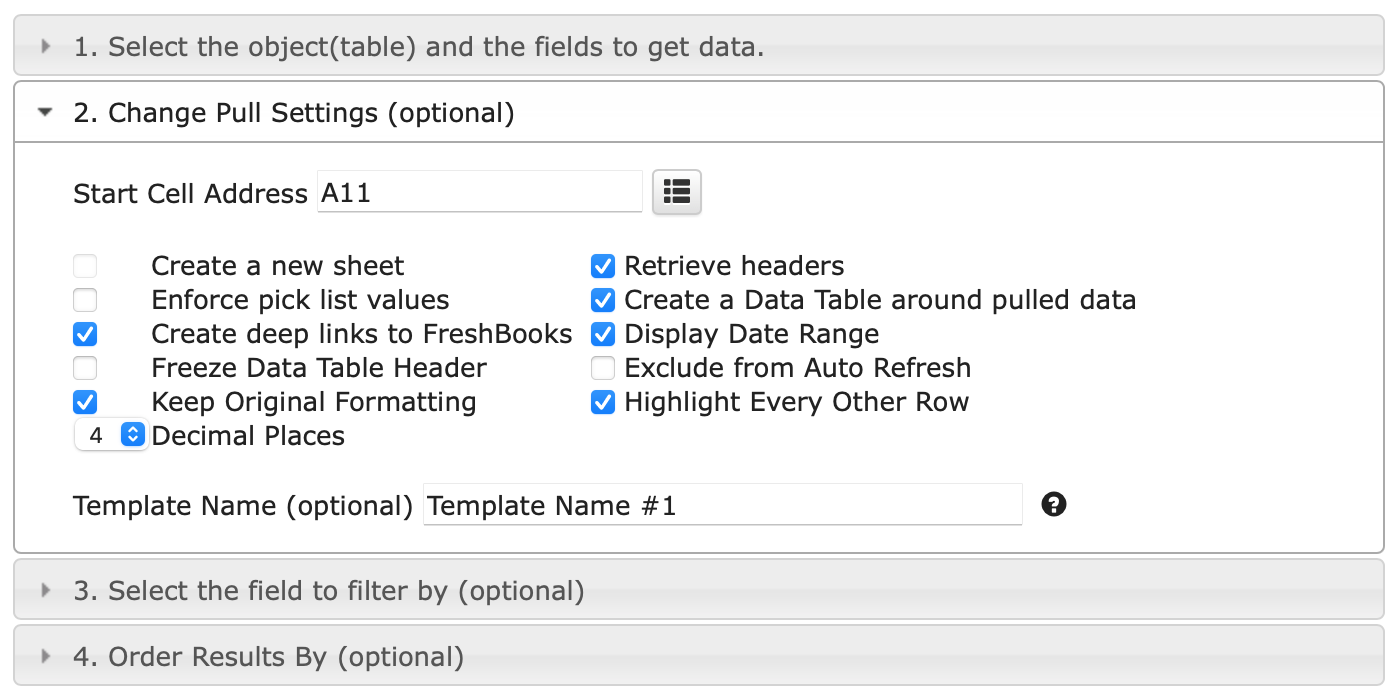Disable Retrieve headers option
Screen dimensions: 1394x690
point(603,266)
